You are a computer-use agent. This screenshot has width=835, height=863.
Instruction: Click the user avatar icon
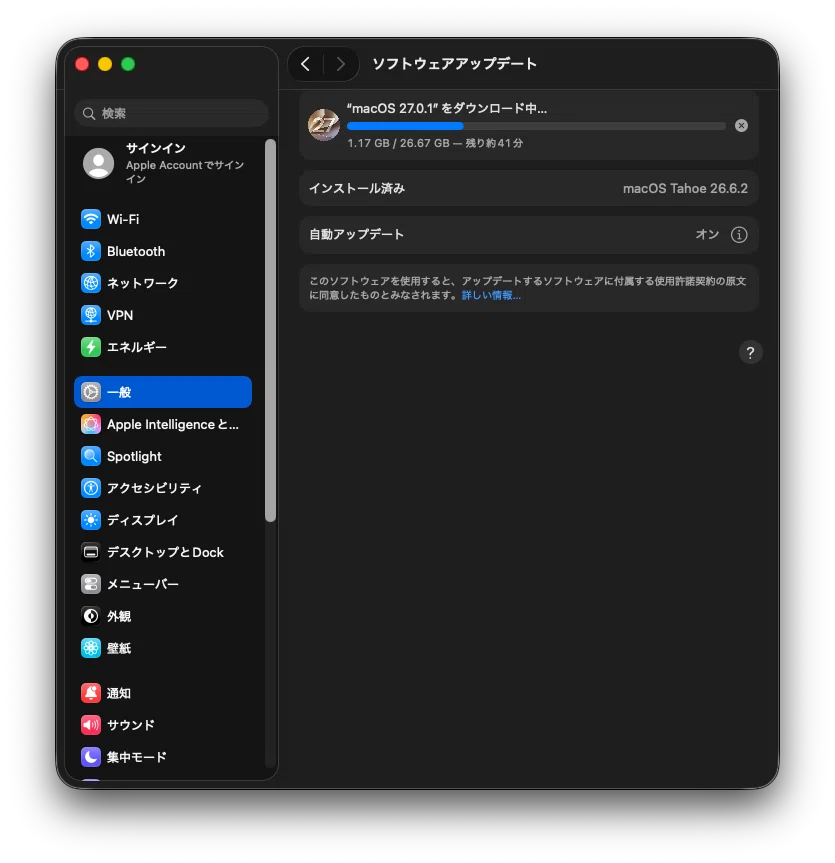99,163
